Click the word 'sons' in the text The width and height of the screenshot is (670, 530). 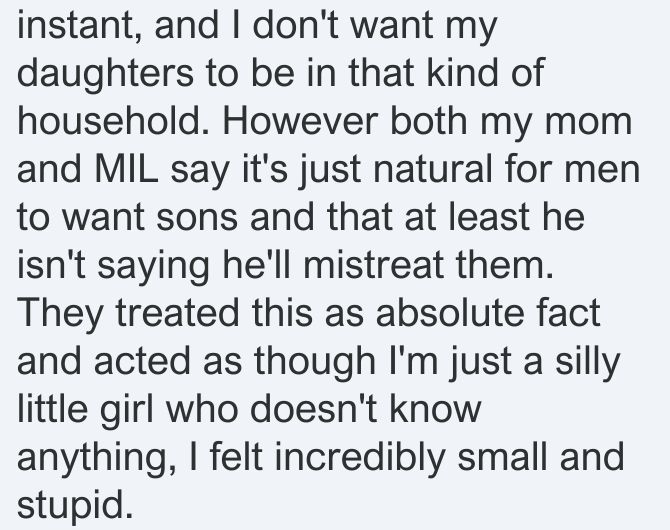[x=197, y=217]
